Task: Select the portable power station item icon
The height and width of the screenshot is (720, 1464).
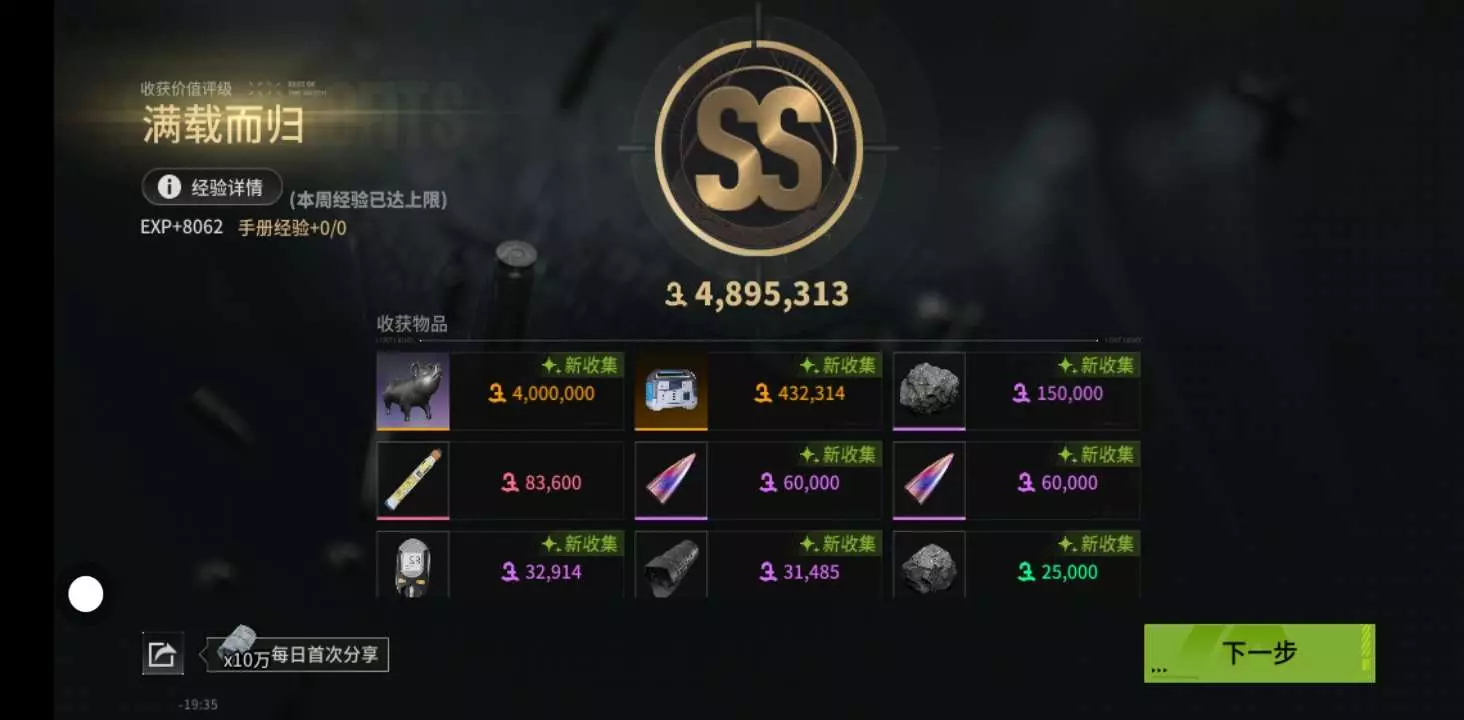Action: (671, 390)
